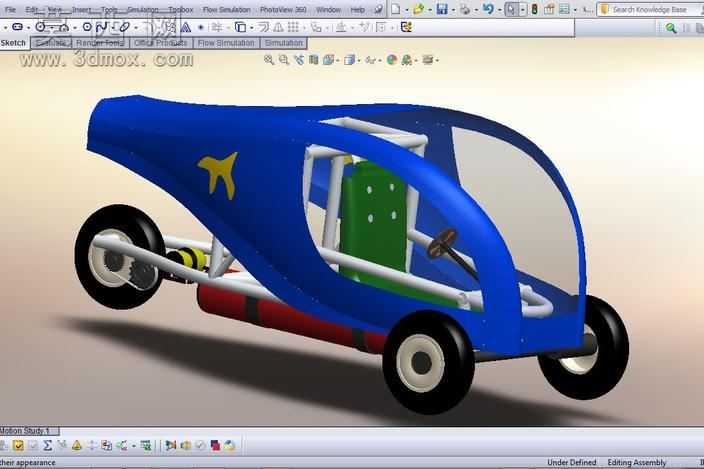Click the Zoom to Area view icon

click(284, 60)
